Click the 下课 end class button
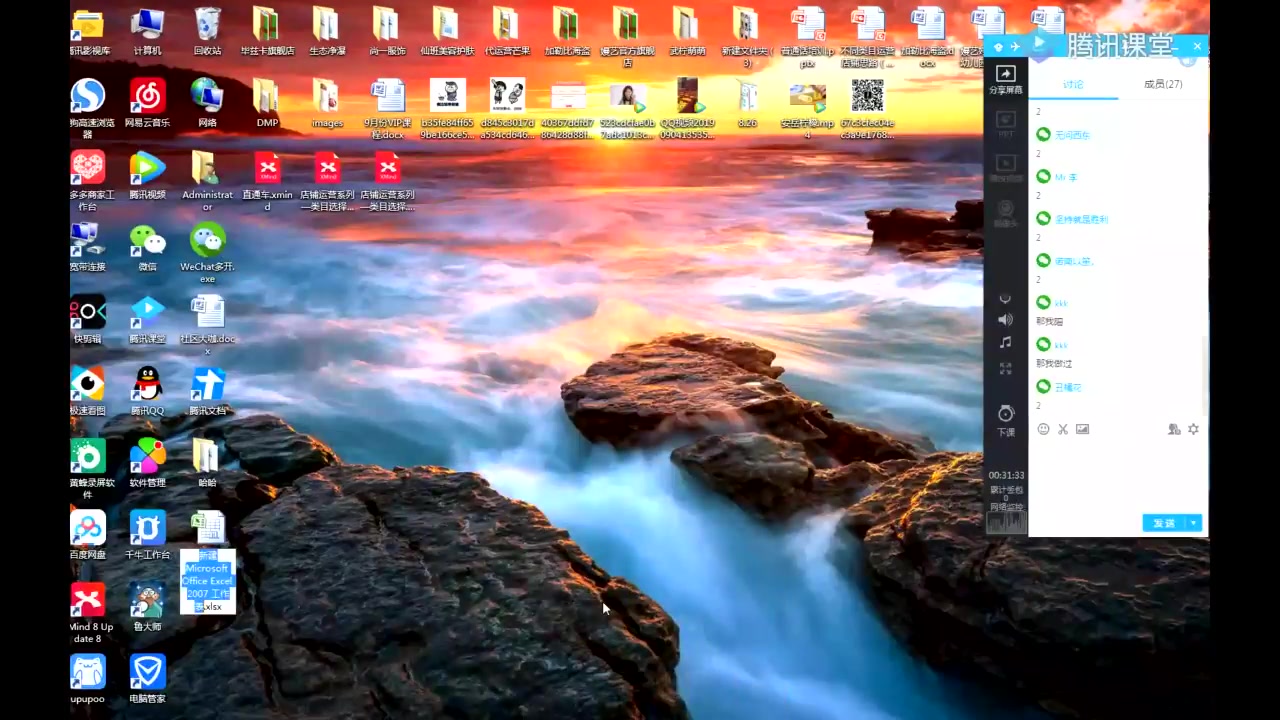Image resolution: width=1280 pixels, height=720 pixels. coord(1006,421)
